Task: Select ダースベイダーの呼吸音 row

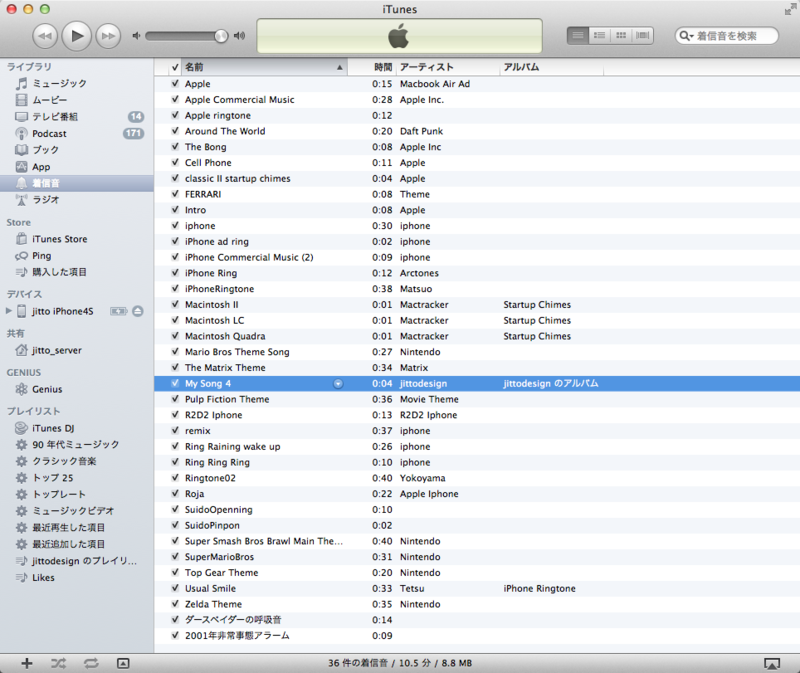Action: 477,620
